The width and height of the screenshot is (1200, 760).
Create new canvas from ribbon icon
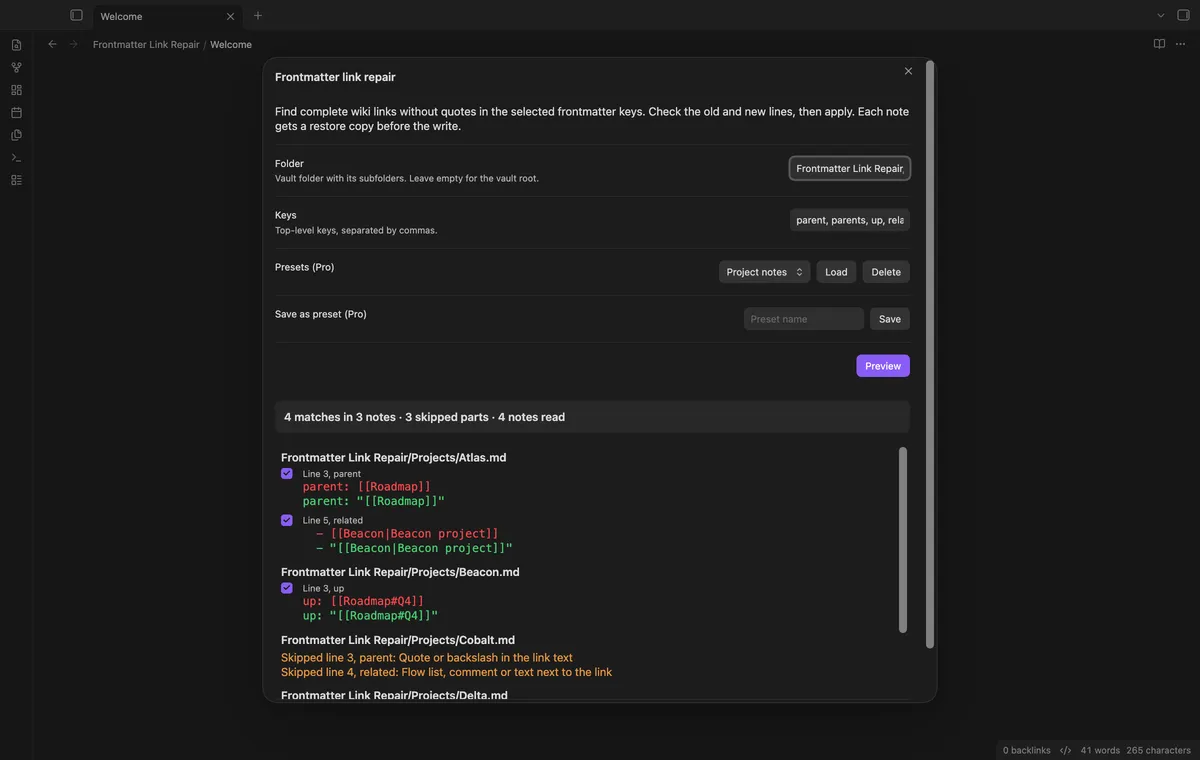point(16,90)
